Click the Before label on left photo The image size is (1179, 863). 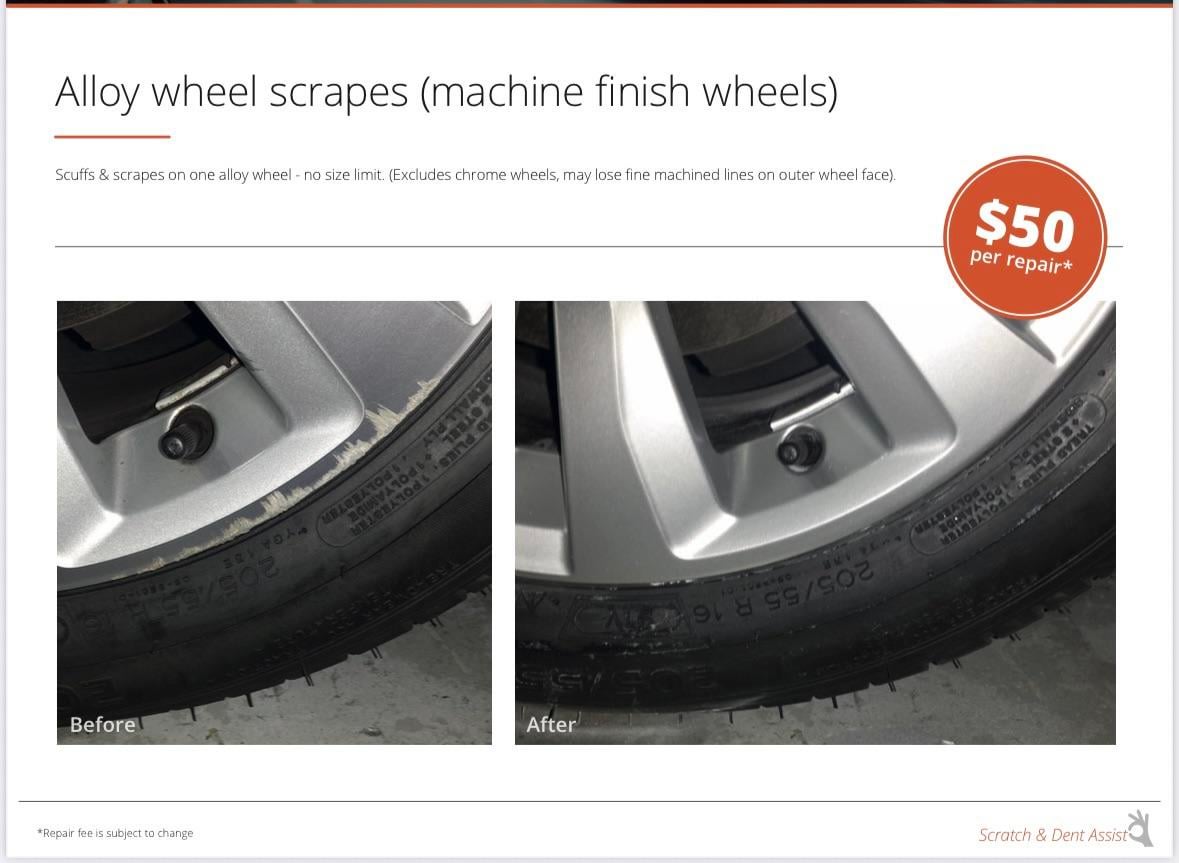pos(102,725)
